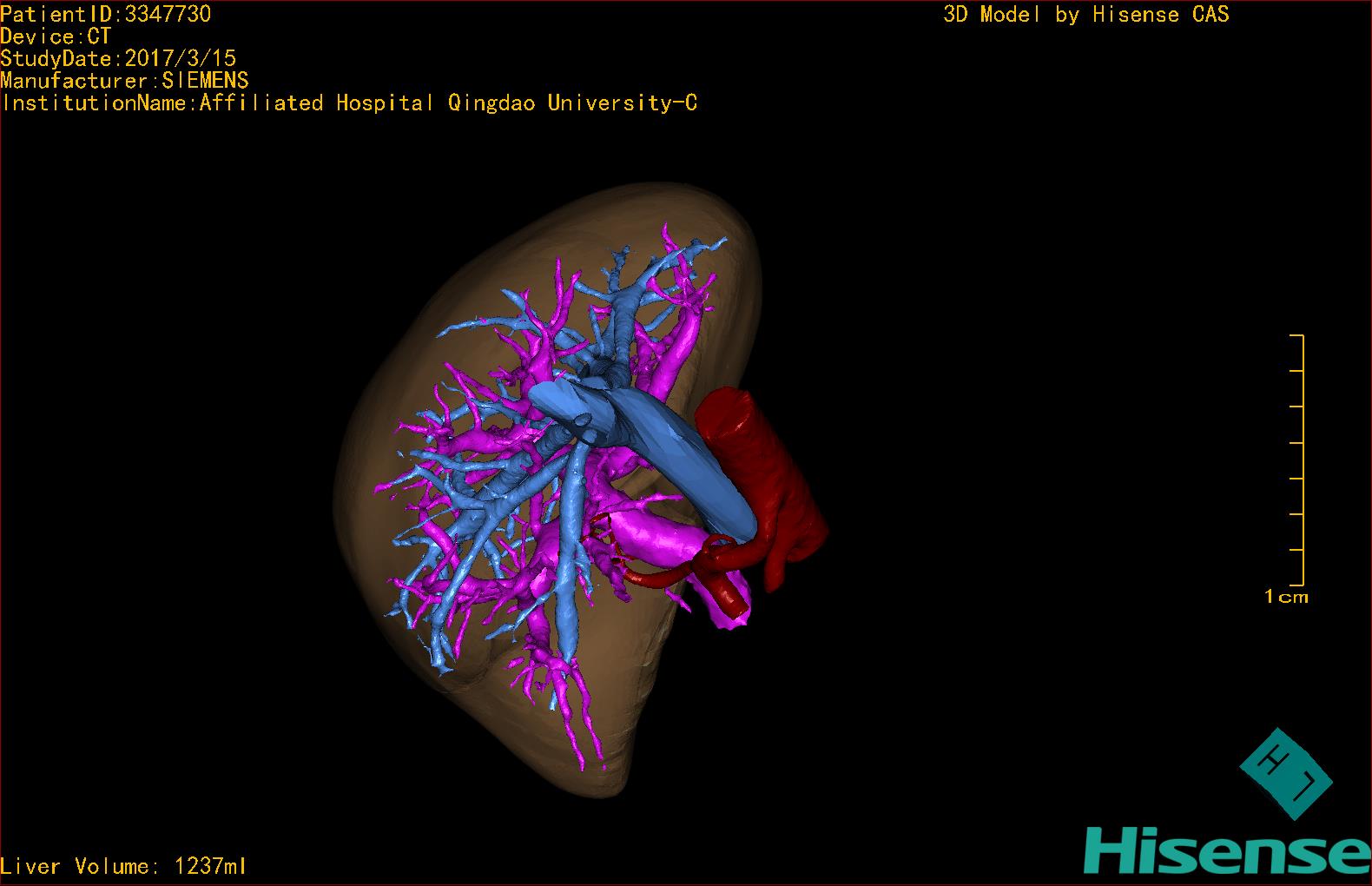Click the Device:CT text

point(56,36)
